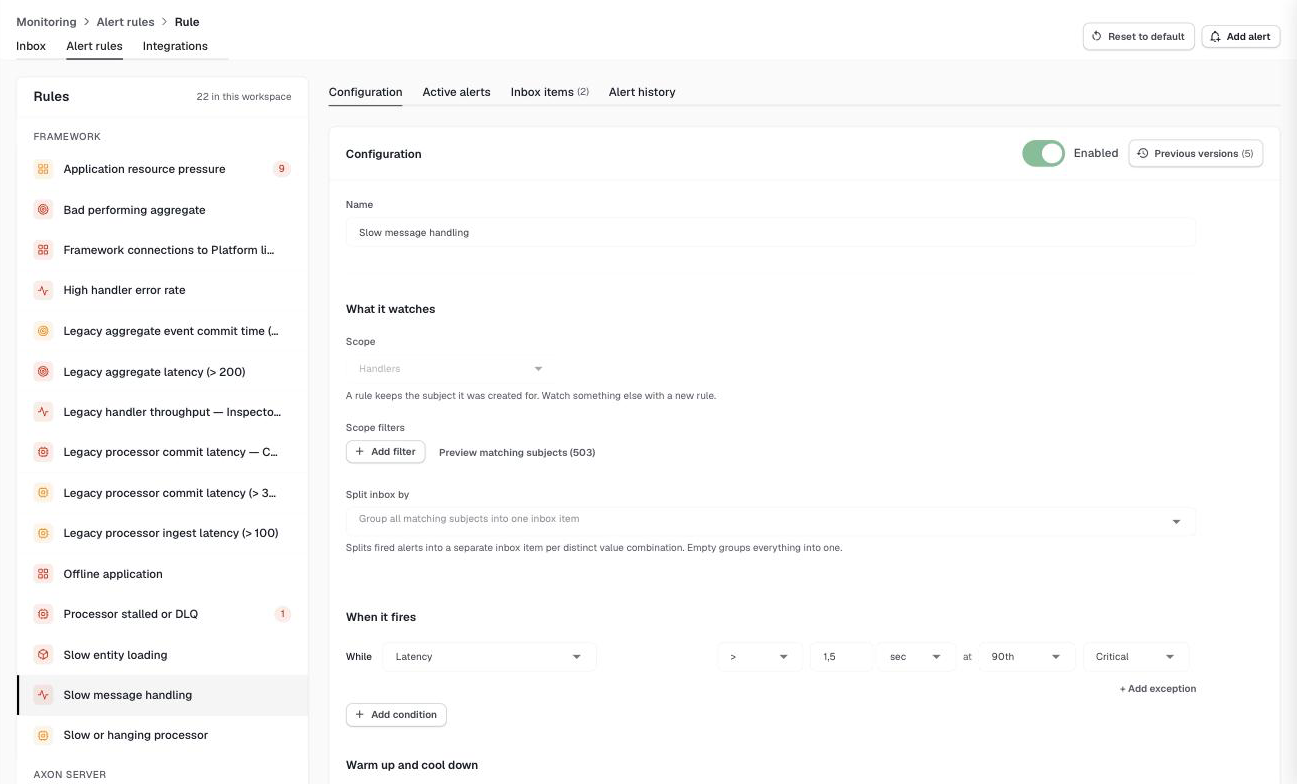Image resolution: width=1297 pixels, height=784 pixels.
Task: Open the greater-than operator dropdown
Action: pos(759,657)
